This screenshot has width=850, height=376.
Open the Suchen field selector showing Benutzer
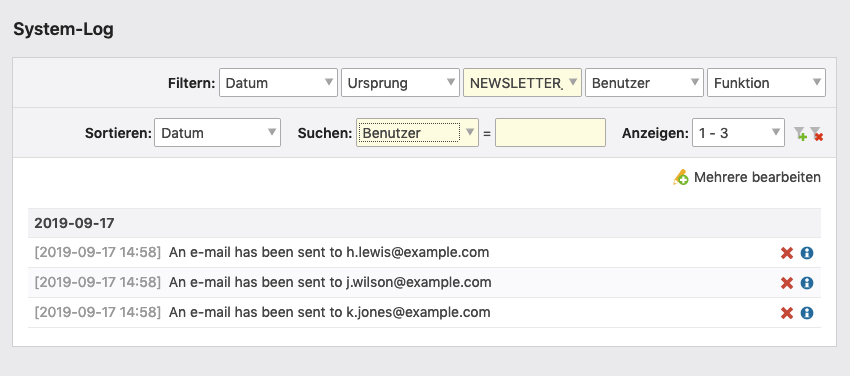pos(417,133)
